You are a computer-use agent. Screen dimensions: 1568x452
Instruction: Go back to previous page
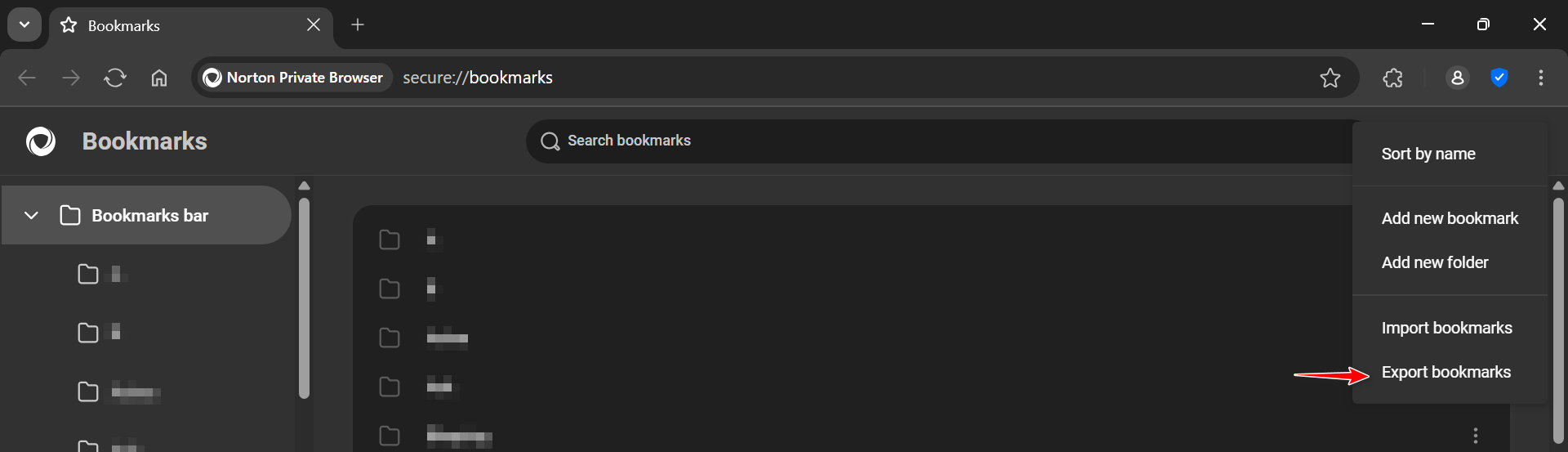[x=27, y=78]
